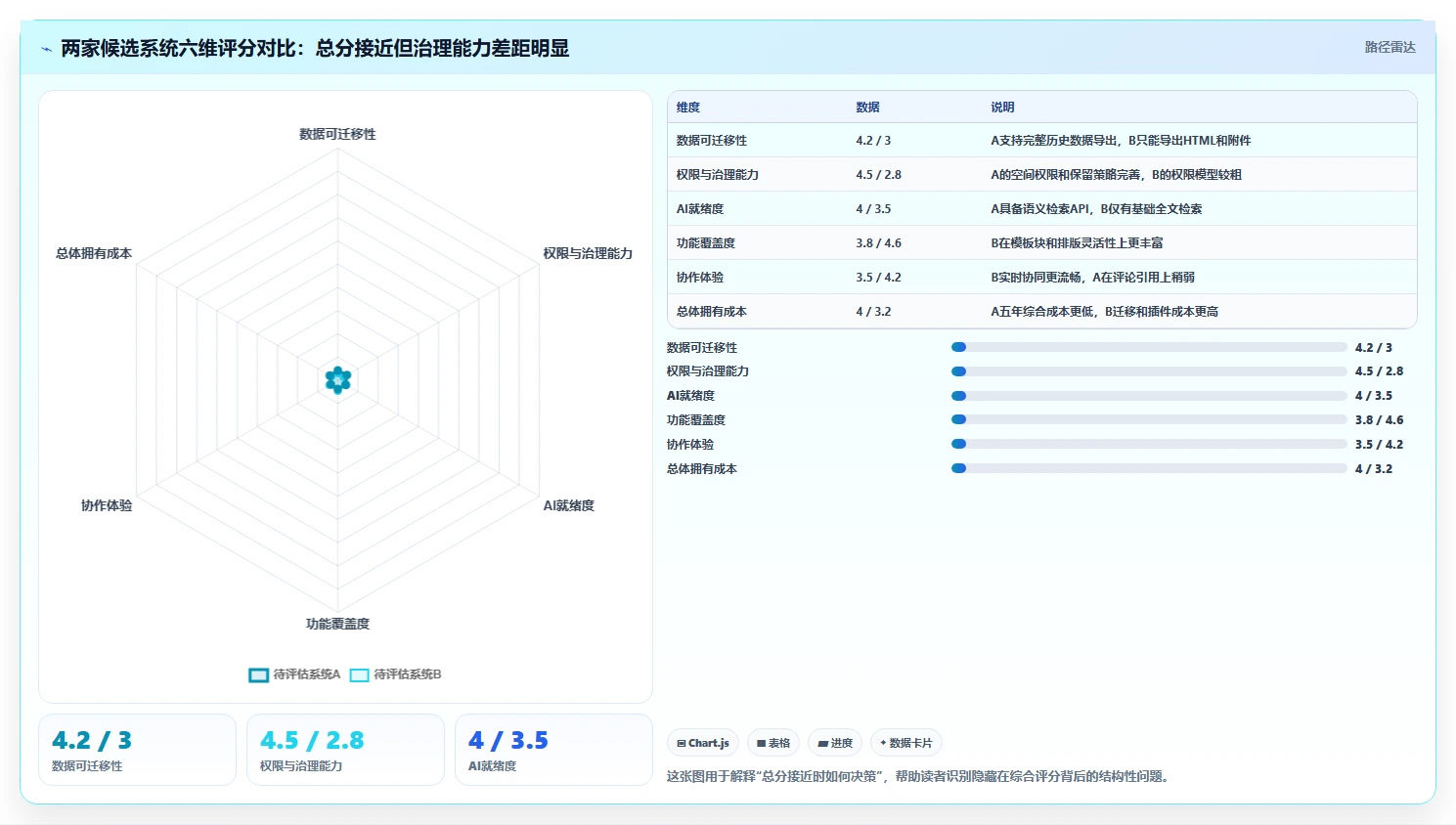Click the 总体拥有成本 progress bar
Viewport: 1456px width, 825px height.
coord(1149,468)
